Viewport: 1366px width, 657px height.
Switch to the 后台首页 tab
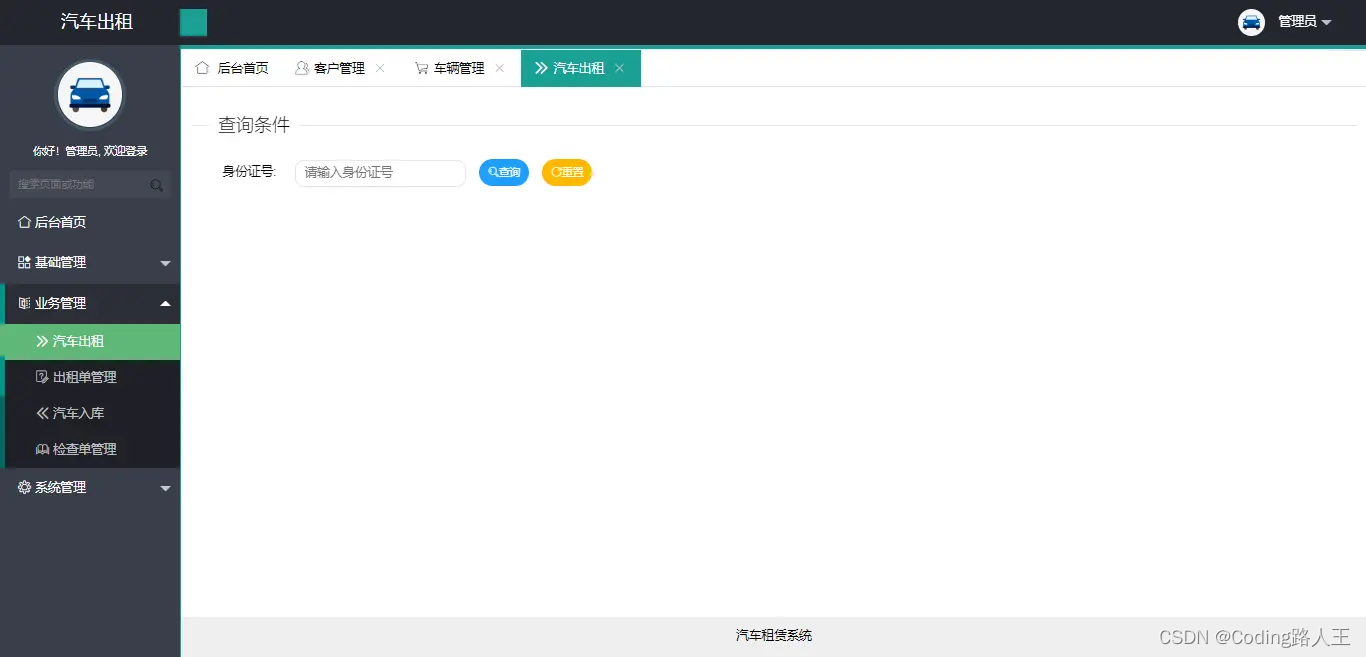(232, 68)
